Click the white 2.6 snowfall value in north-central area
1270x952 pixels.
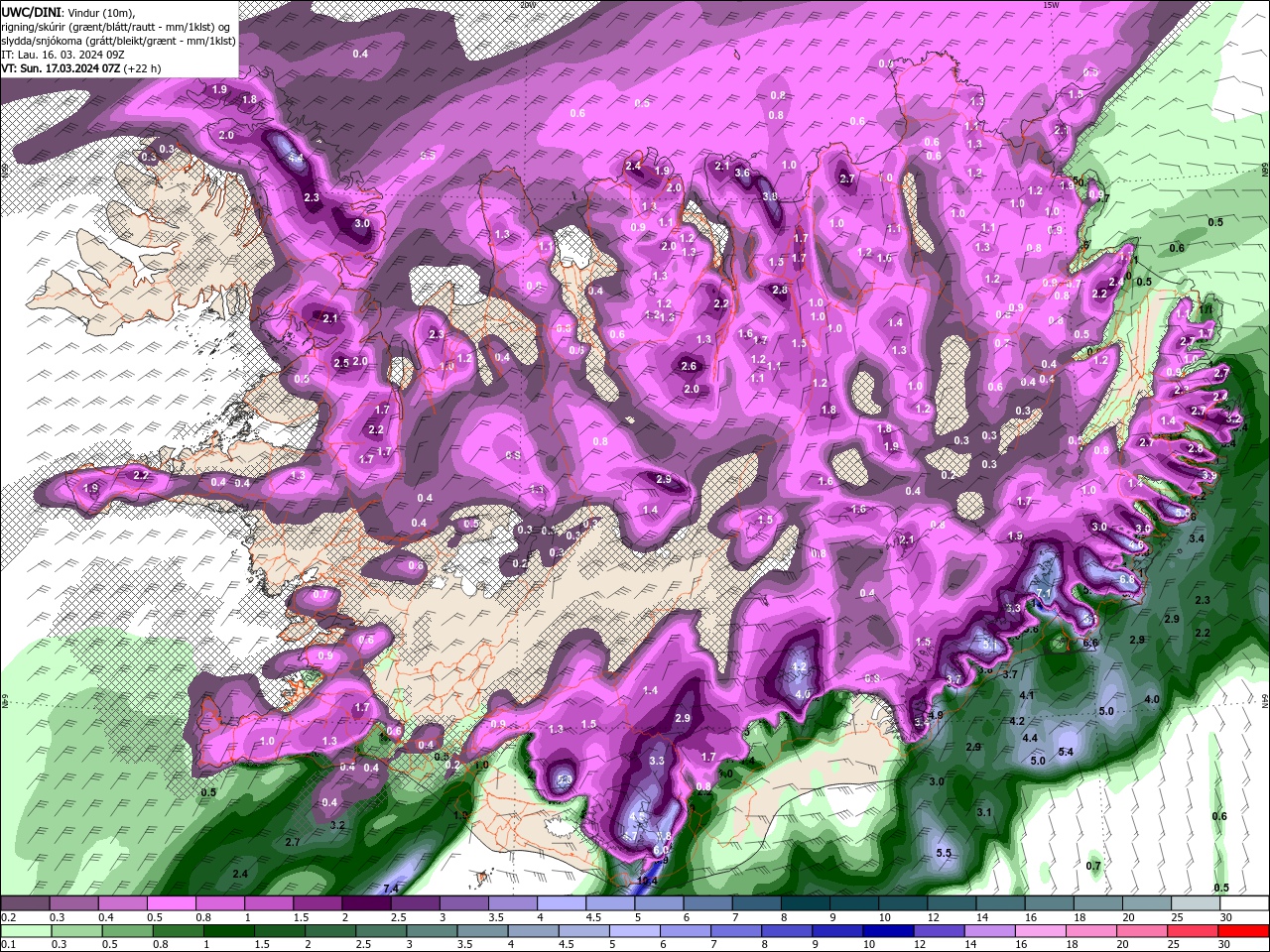point(690,366)
